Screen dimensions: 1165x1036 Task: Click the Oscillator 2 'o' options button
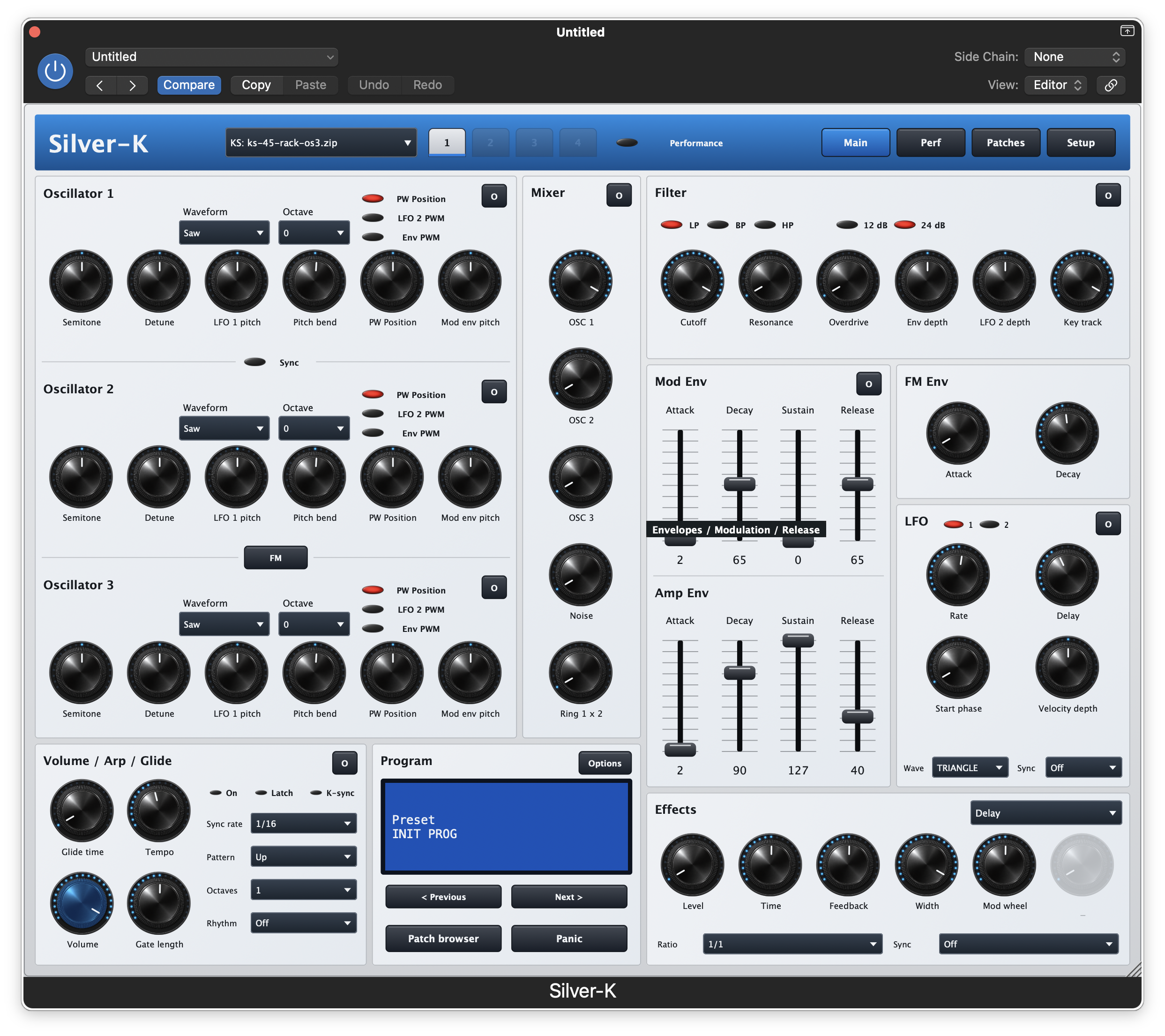point(493,392)
